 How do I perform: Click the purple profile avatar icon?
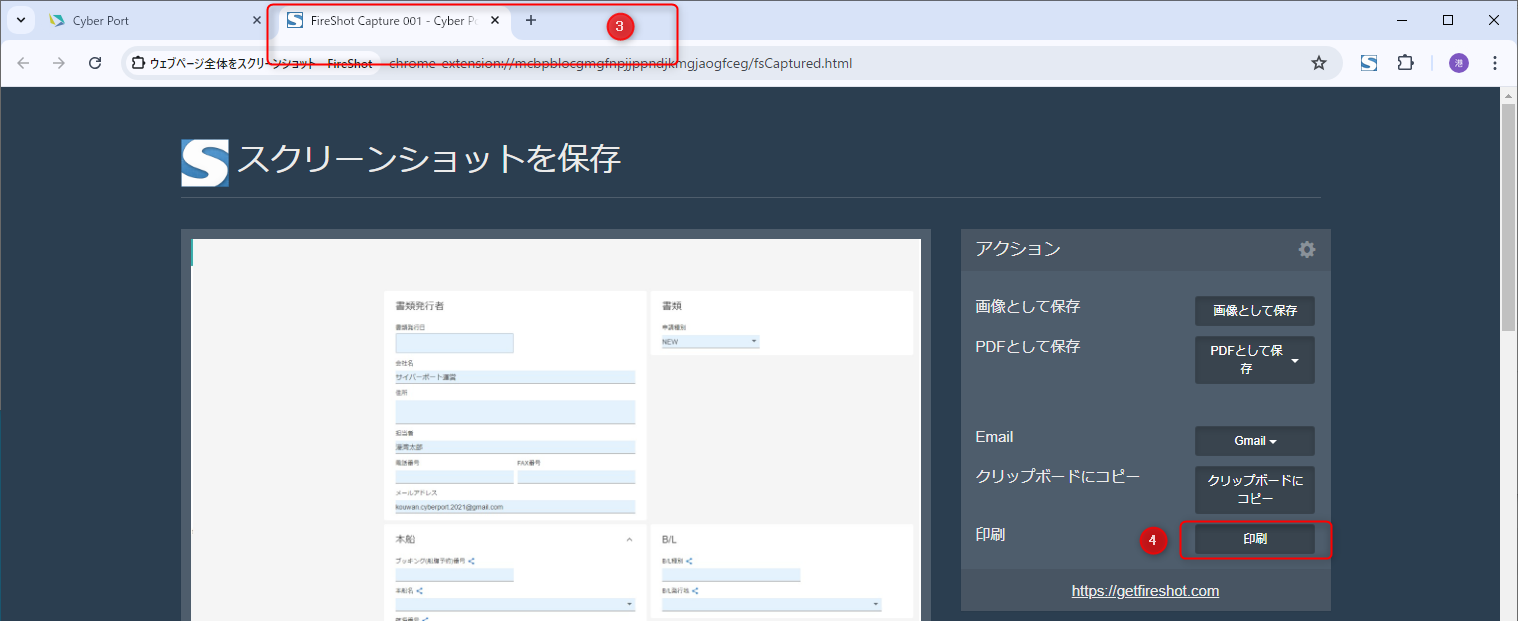point(1459,63)
